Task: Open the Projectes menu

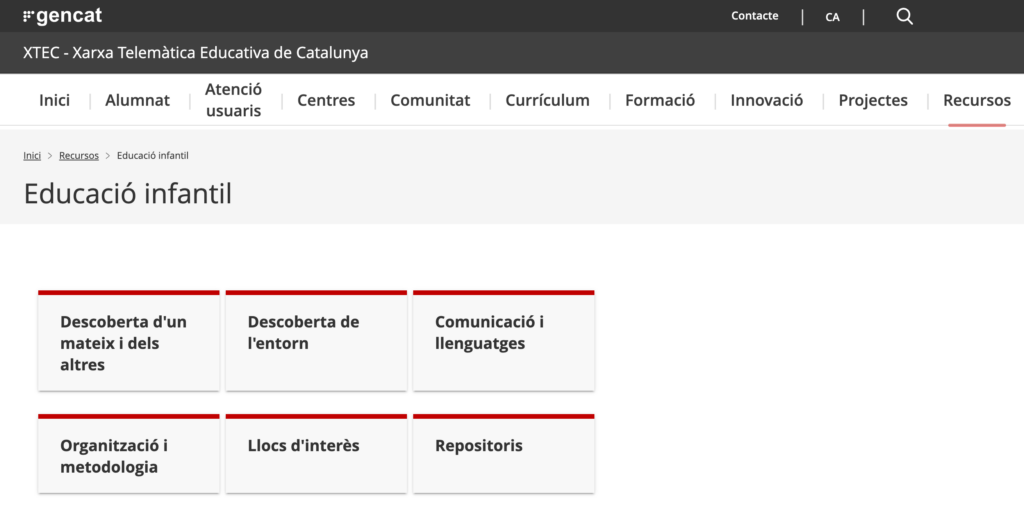Action: tap(873, 100)
